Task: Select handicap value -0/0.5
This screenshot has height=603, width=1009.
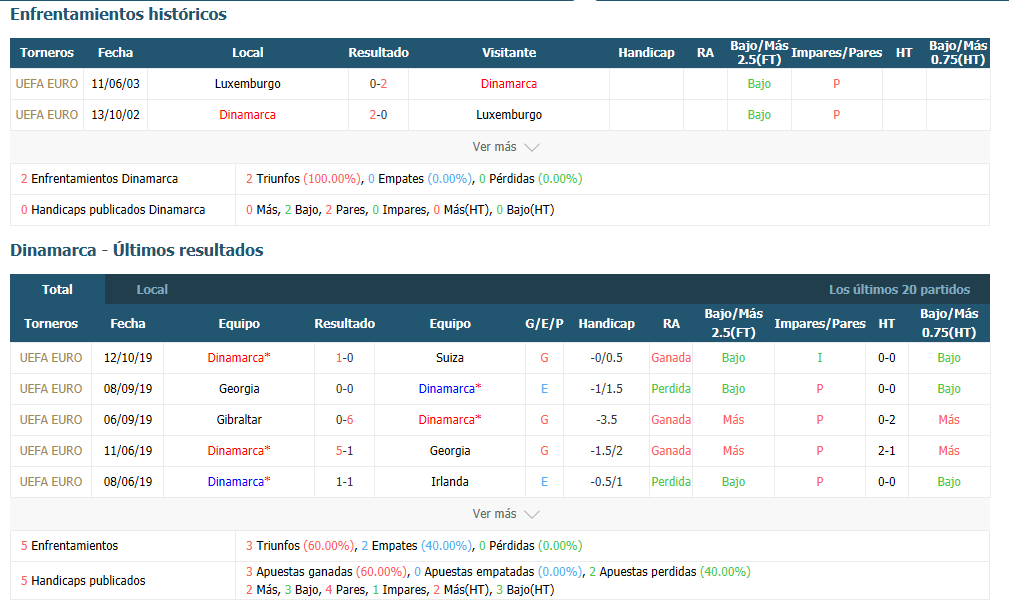Action: point(606,358)
